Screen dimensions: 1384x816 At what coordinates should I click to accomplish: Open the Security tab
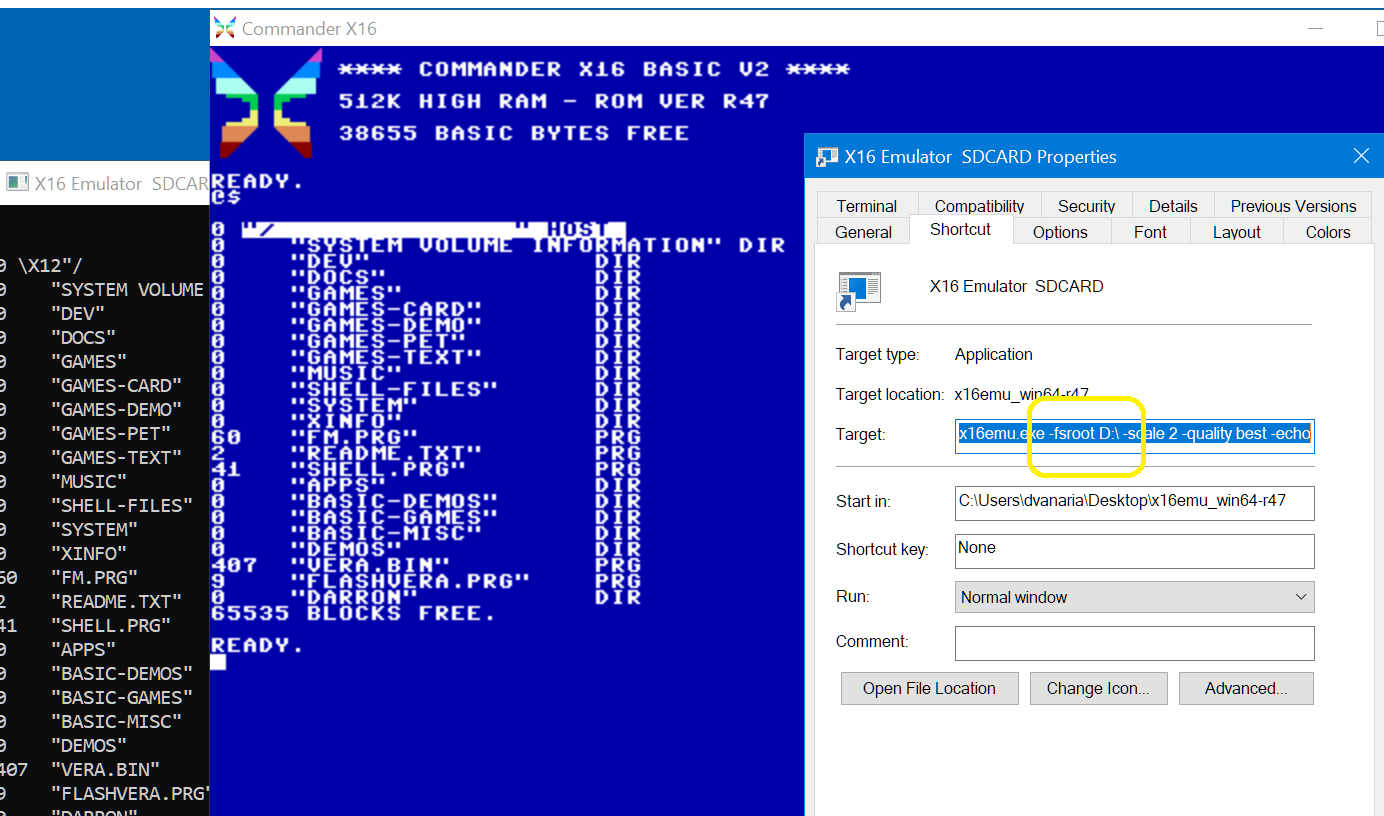click(1086, 206)
